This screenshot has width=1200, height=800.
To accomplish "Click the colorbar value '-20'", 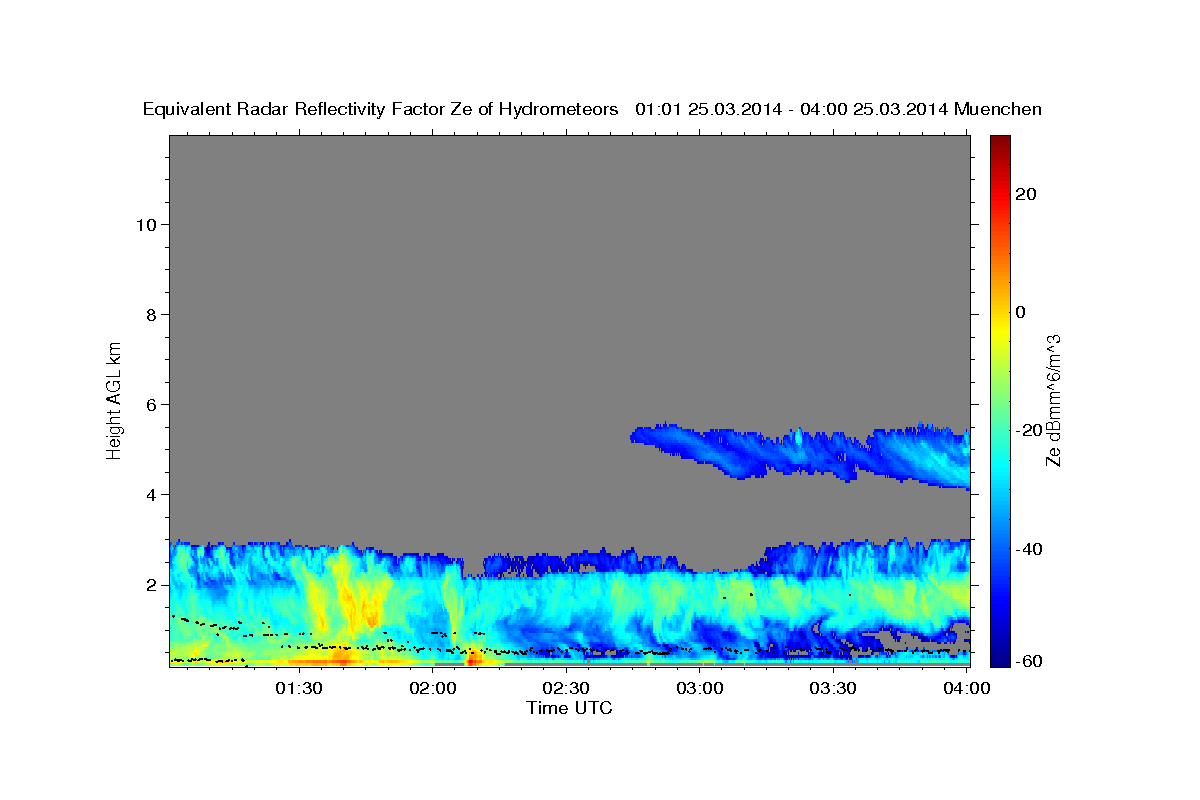I will click(x=1028, y=430).
